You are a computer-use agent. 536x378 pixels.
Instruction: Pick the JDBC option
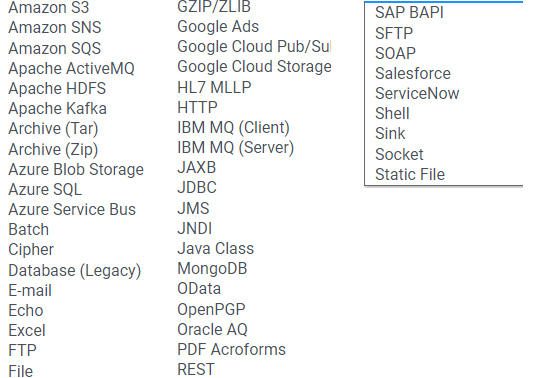click(197, 188)
